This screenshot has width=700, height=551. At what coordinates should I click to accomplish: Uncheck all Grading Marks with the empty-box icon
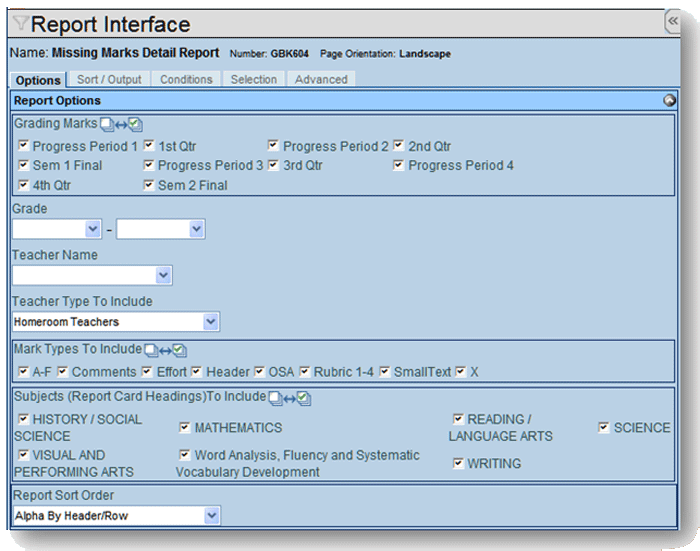click(107, 125)
